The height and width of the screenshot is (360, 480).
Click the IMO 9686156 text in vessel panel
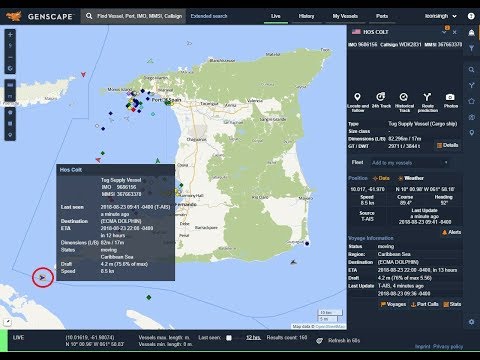(363, 44)
